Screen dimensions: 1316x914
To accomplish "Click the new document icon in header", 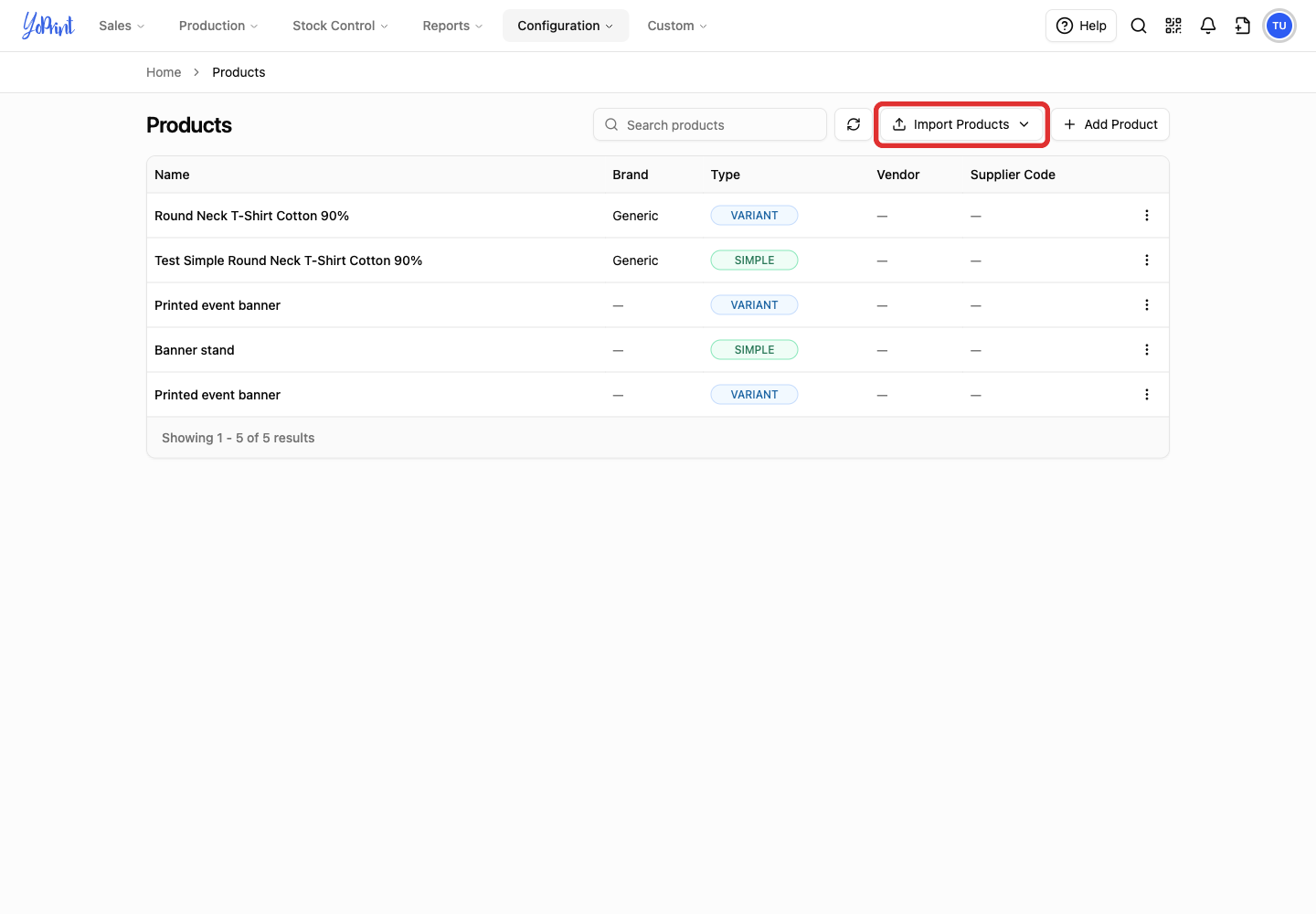I will 1243,26.
